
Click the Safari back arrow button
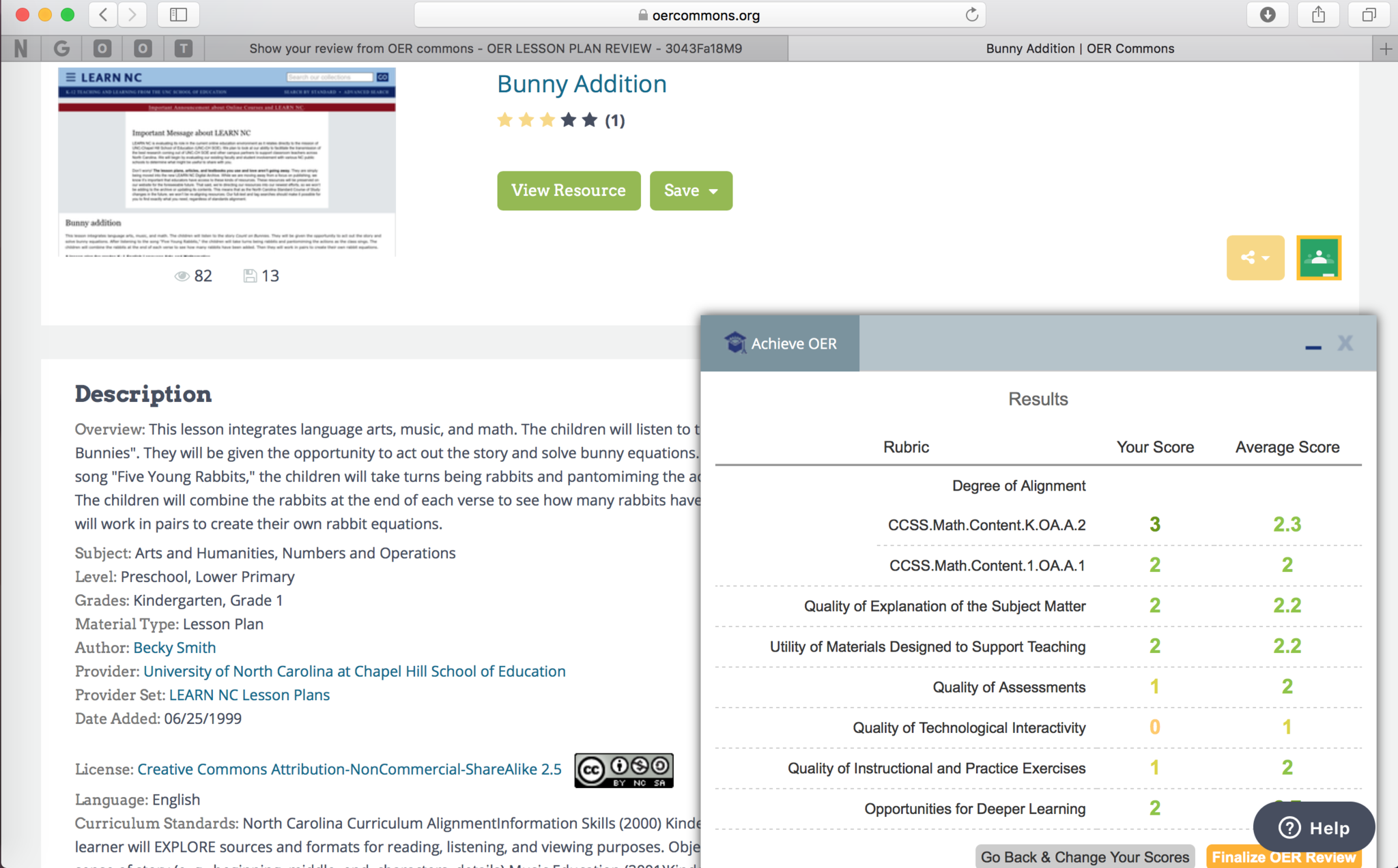point(103,14)
